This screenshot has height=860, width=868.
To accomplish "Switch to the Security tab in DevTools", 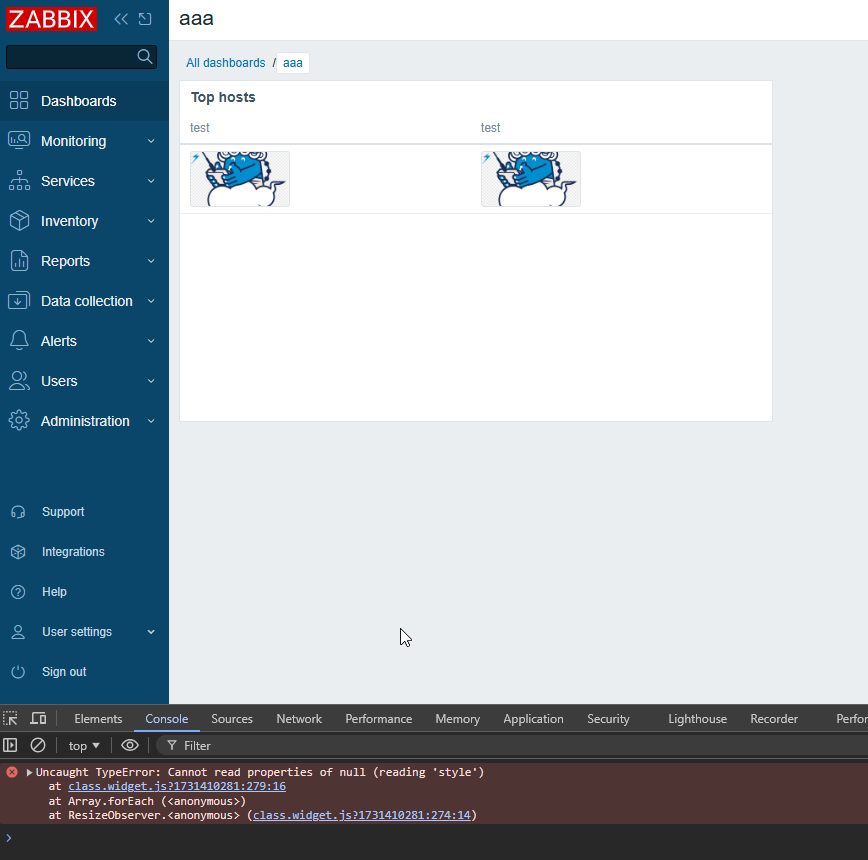I will 608,718.
